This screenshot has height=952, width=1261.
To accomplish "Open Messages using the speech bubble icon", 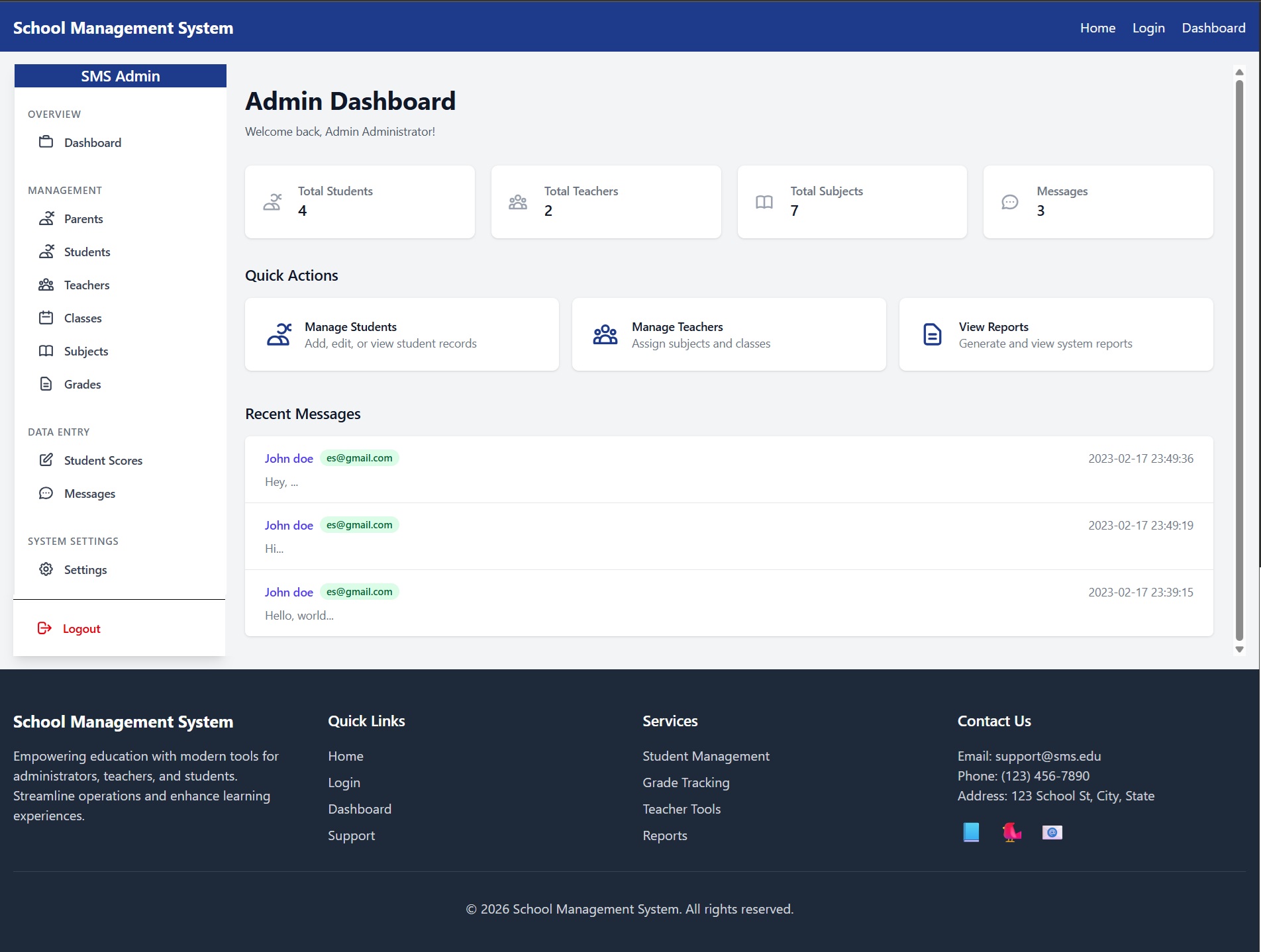I will point(46,493).
